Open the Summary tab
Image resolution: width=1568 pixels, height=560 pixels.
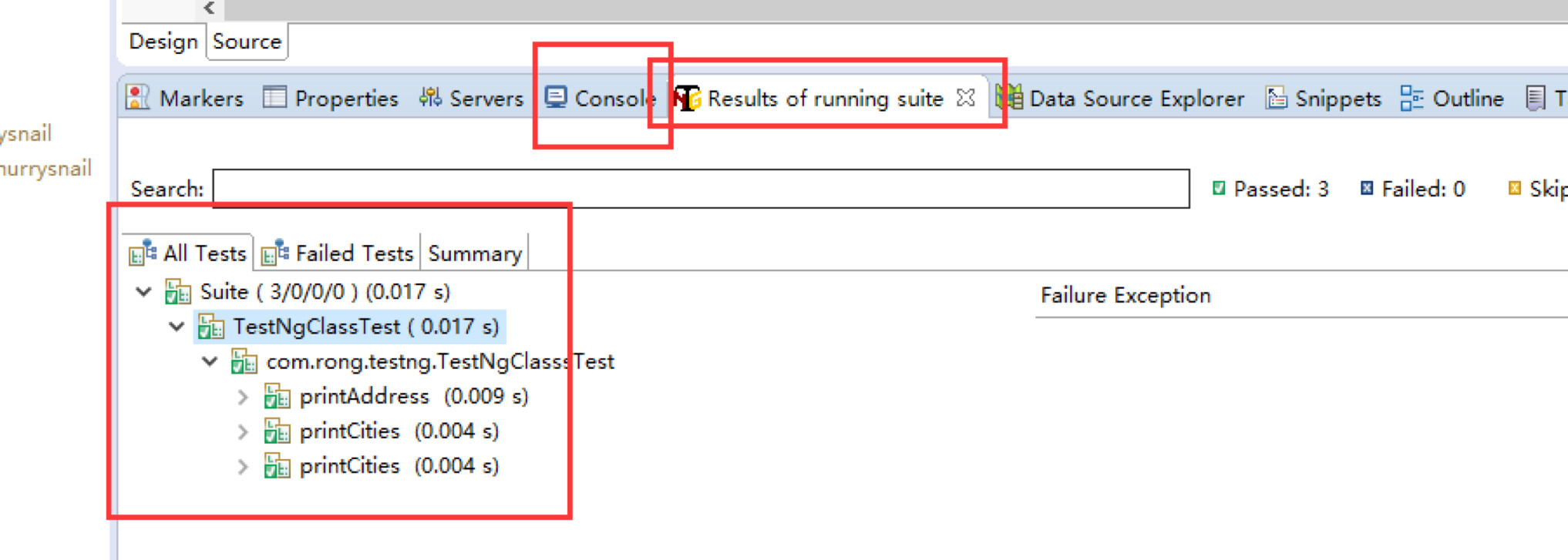[x=475, y=253]
